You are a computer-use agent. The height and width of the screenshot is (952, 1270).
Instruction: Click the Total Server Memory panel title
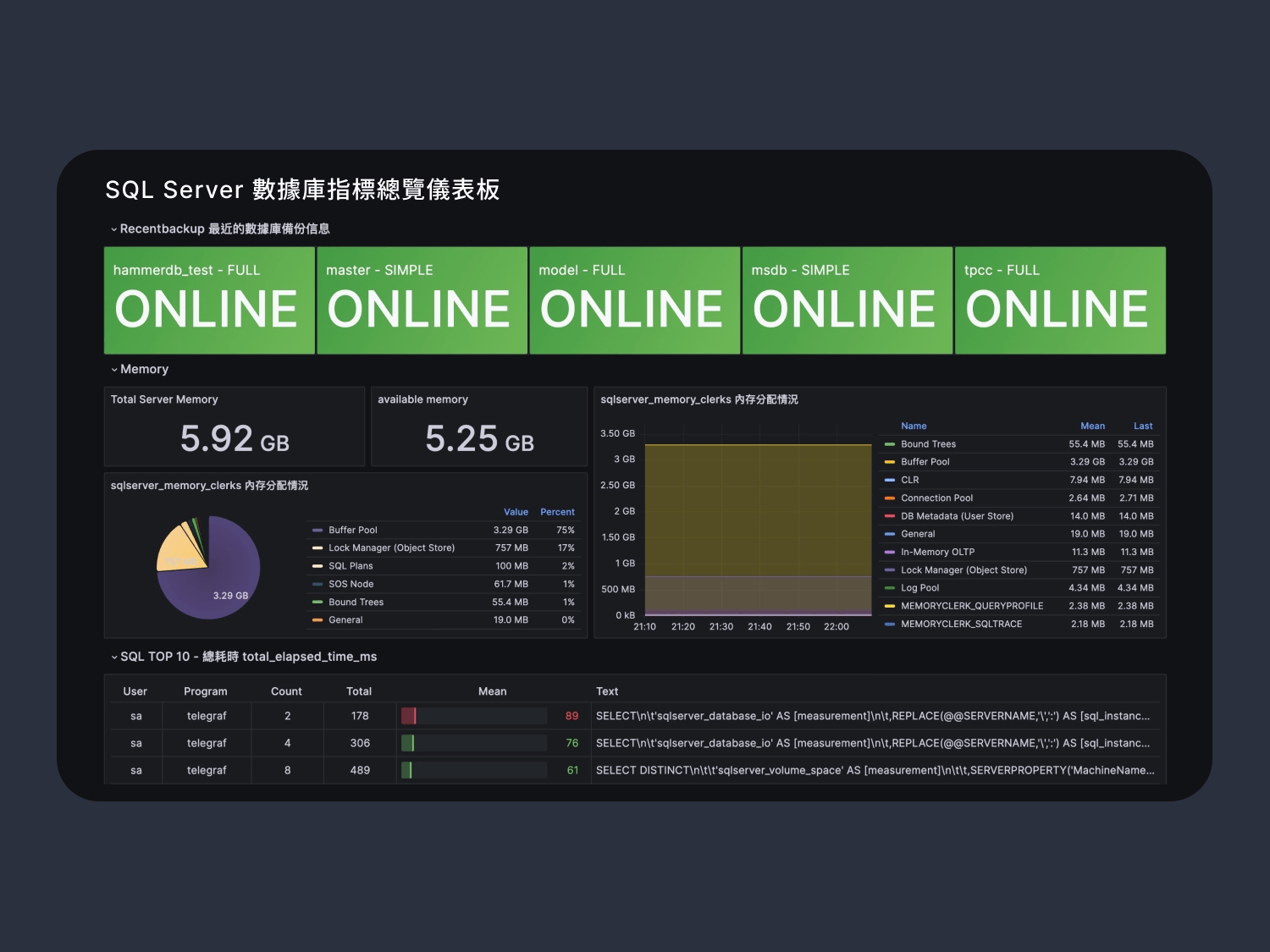[x=164, y=399]
